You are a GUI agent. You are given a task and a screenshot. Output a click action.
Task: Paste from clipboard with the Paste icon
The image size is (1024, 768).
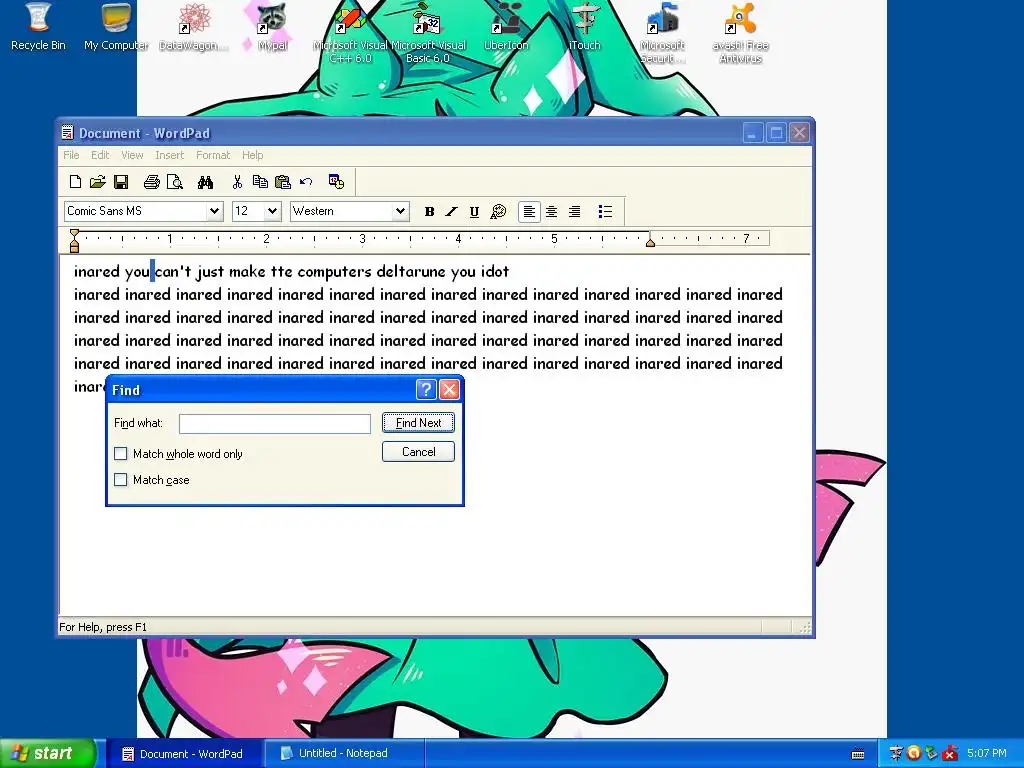283,182
